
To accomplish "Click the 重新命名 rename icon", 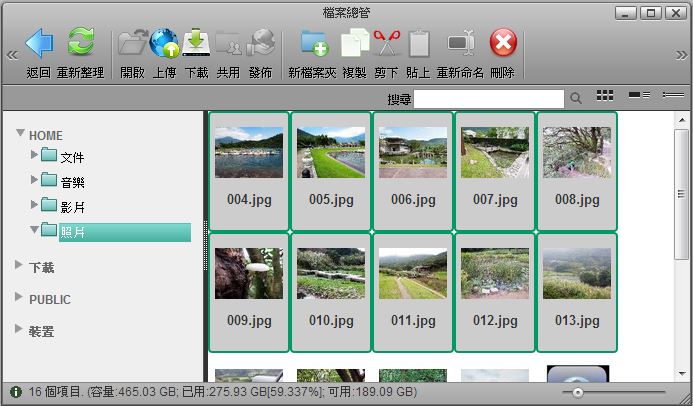I will [x=460, y=44].
